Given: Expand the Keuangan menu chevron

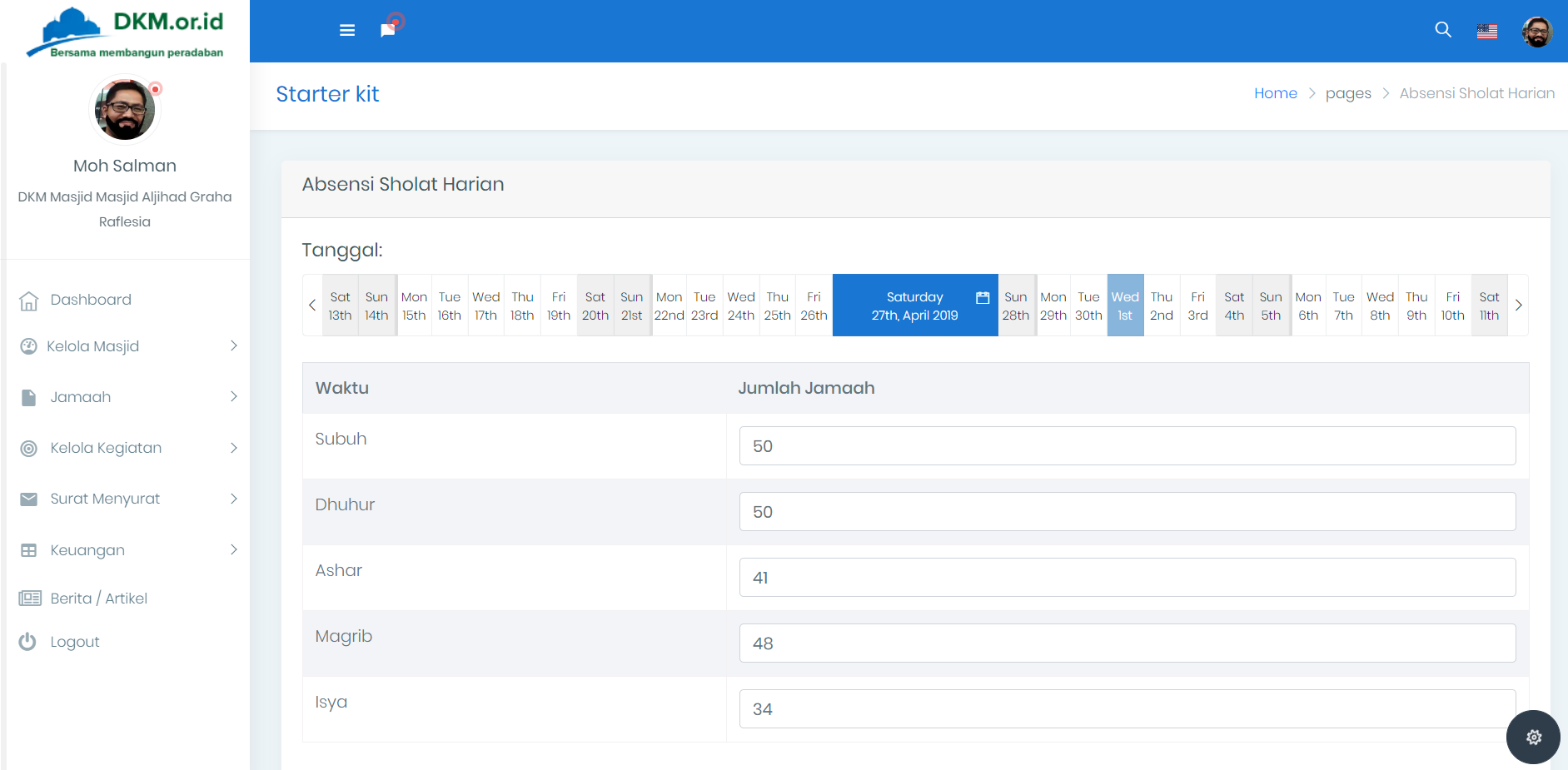Looking at the screenshot, I should tap(234, 549).
